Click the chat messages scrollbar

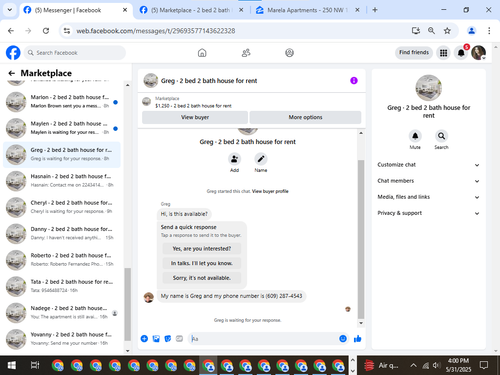(361, 239)
